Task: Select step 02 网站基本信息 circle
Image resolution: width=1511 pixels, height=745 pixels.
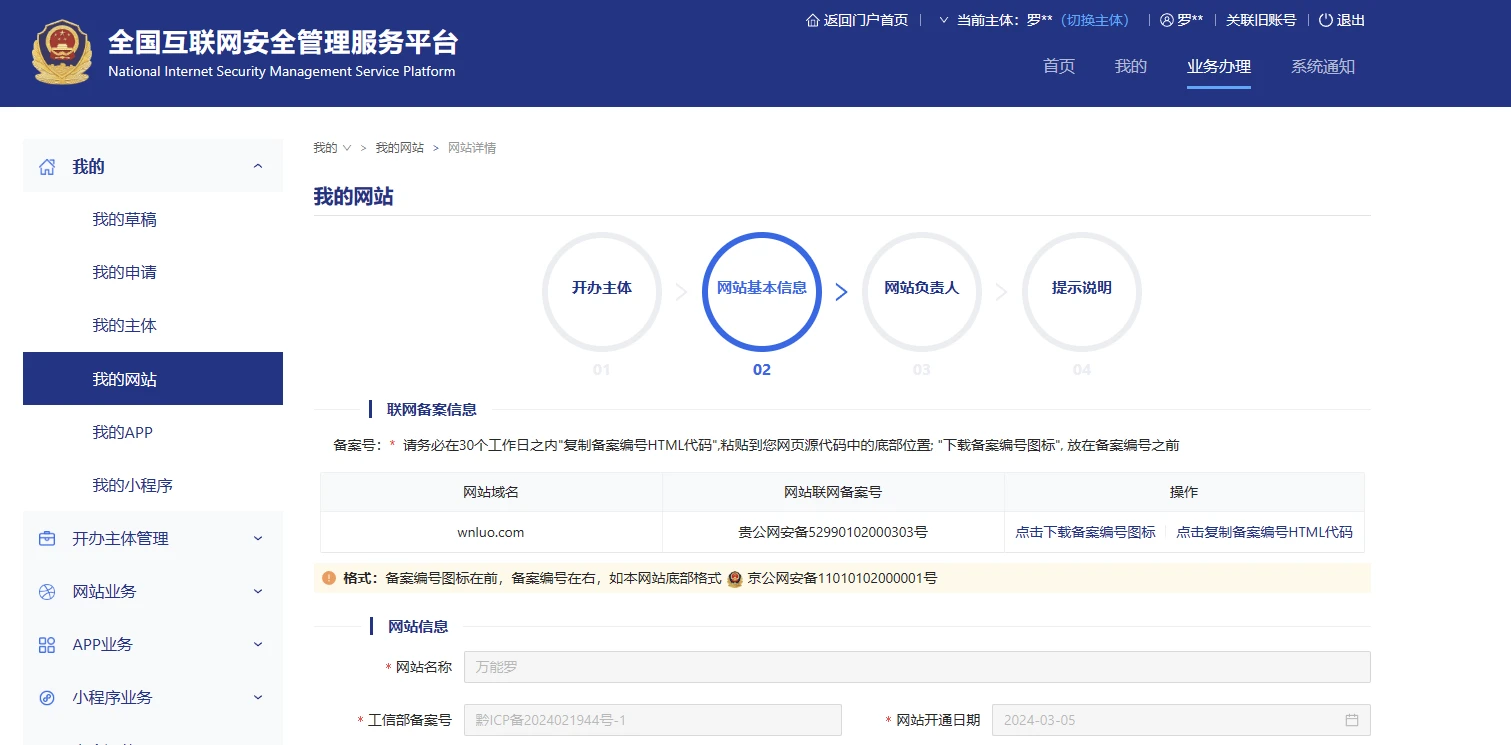Action: click(x=762, y=291)
